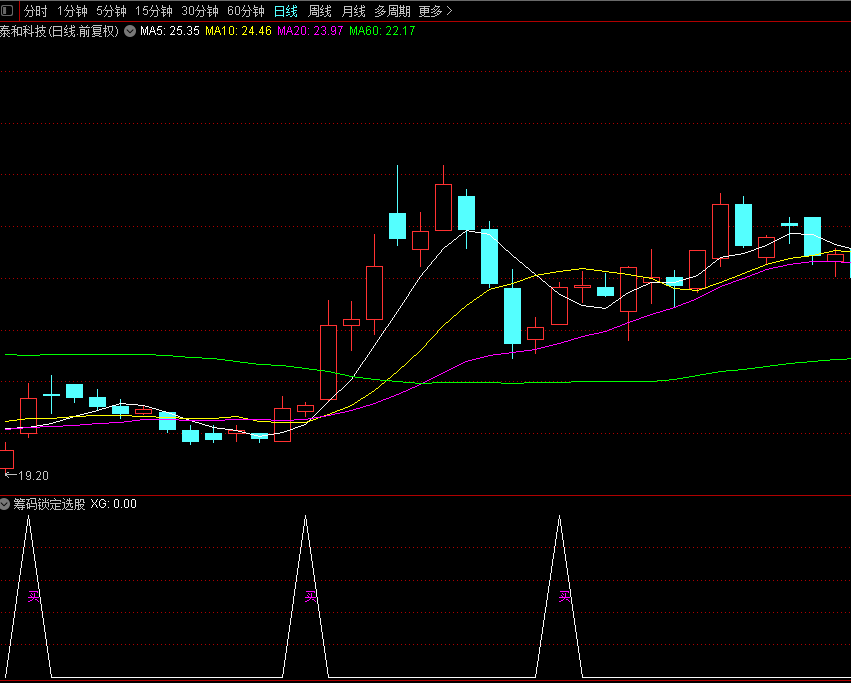Select the 日线 daily tab
This screenshot has height=683, width=851.
pos(285,11)
